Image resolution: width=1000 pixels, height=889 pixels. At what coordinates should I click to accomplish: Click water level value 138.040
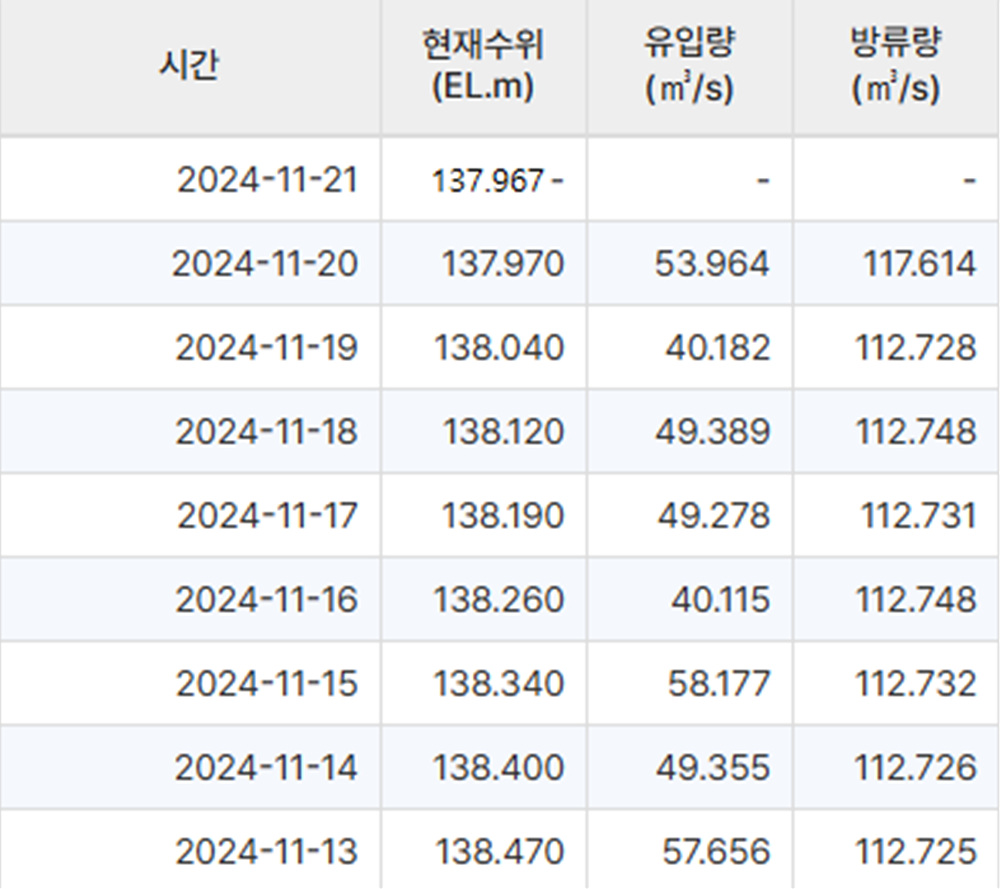click(499, 348)
